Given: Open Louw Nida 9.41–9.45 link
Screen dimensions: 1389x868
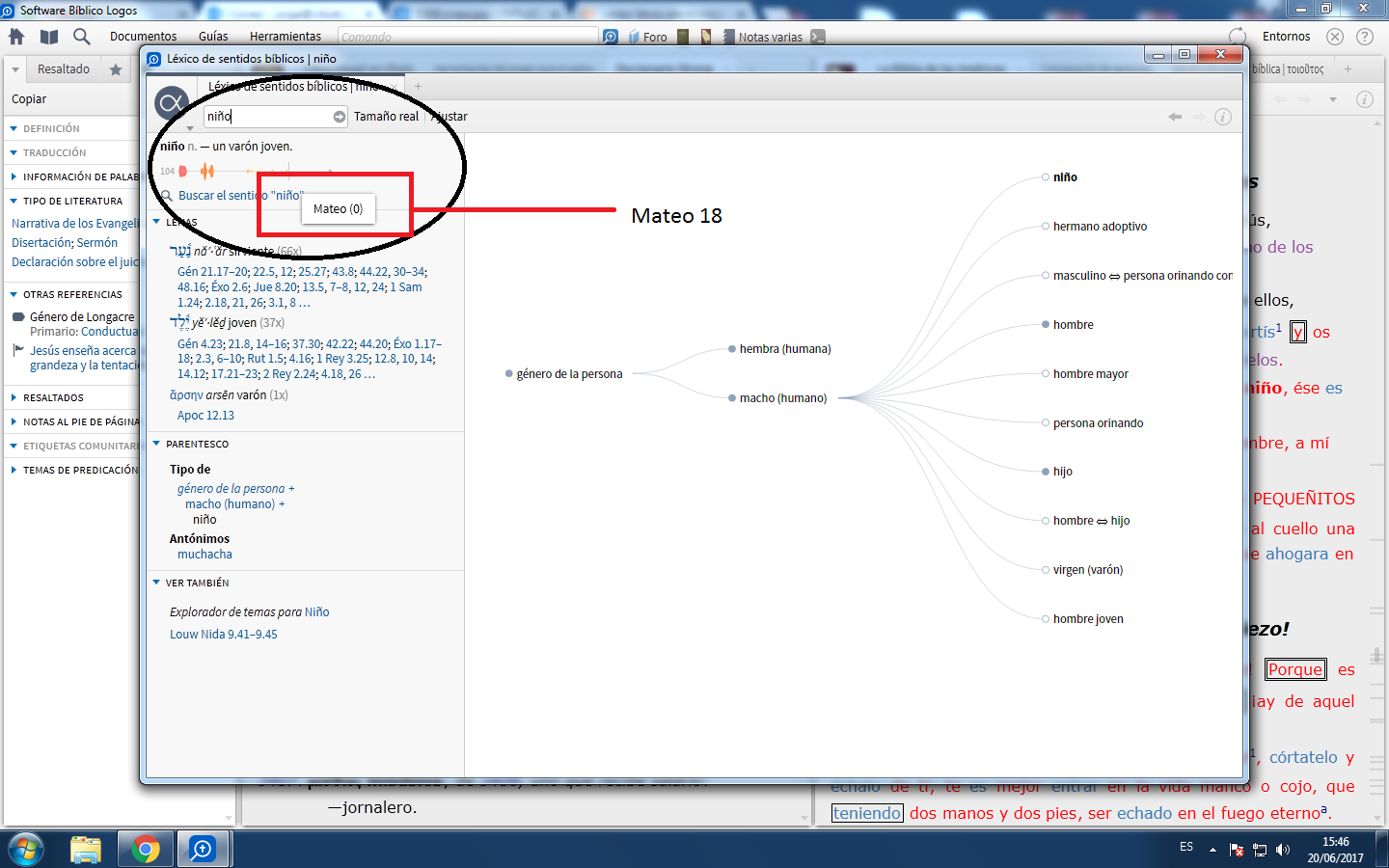Looking at the screenshot, I should coord(224,635).
